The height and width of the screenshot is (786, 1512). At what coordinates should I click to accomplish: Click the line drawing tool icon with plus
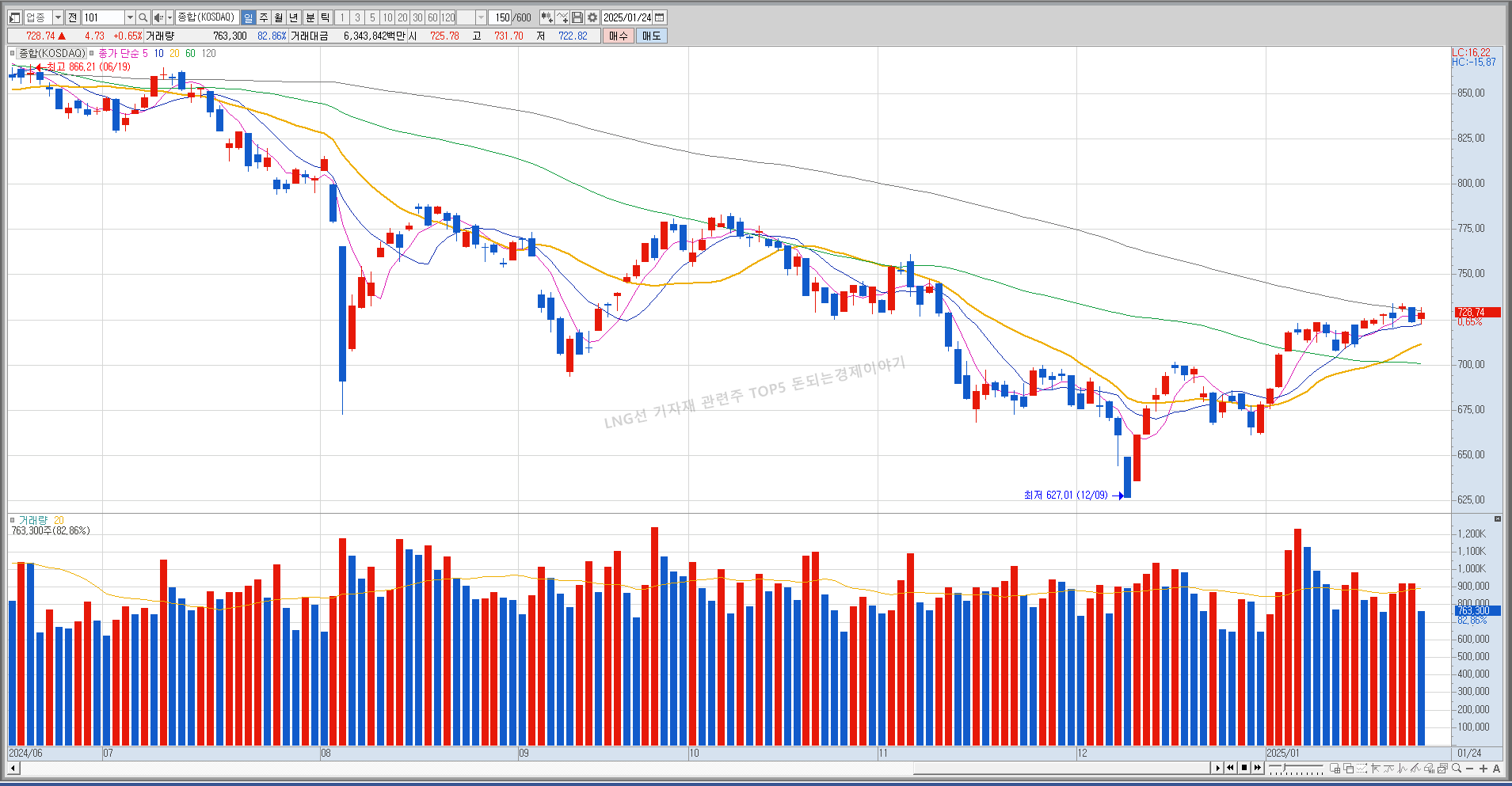pyautogui.click(x=562, y=17)
